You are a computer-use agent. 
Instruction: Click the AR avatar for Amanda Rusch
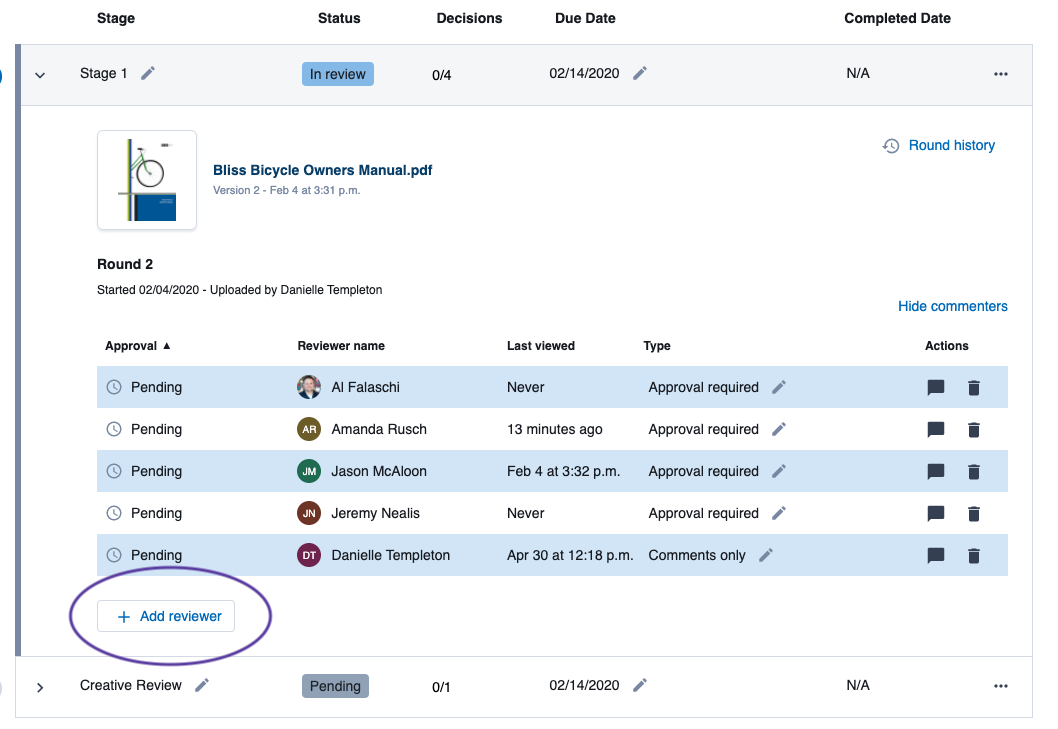click(309, 429)
